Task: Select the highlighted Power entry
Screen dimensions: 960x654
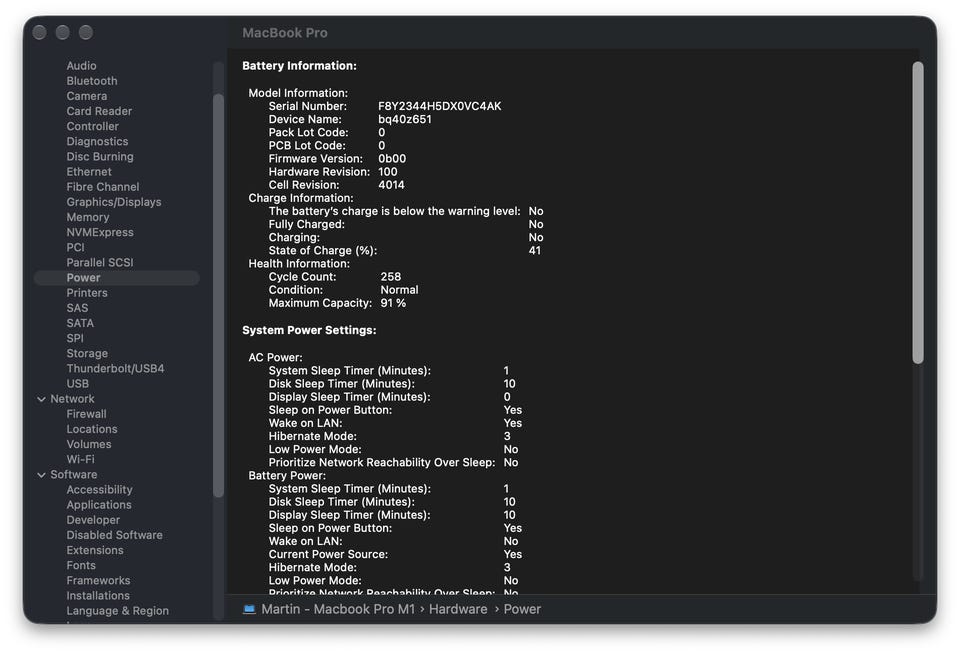Action: (x=117, y=278)
